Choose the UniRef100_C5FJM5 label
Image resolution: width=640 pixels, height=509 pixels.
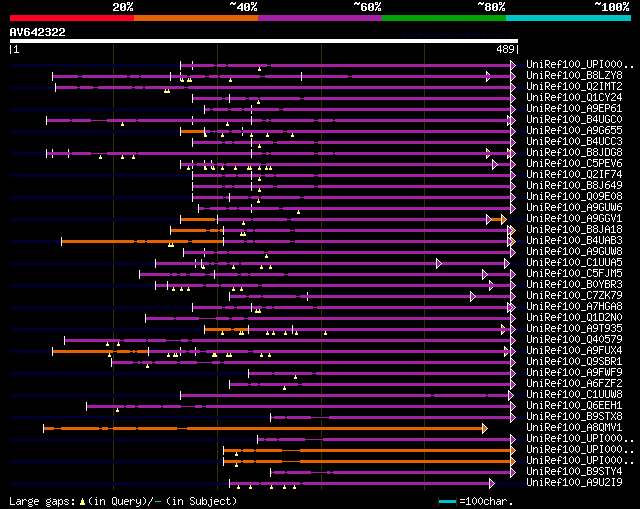coord(574,274)
